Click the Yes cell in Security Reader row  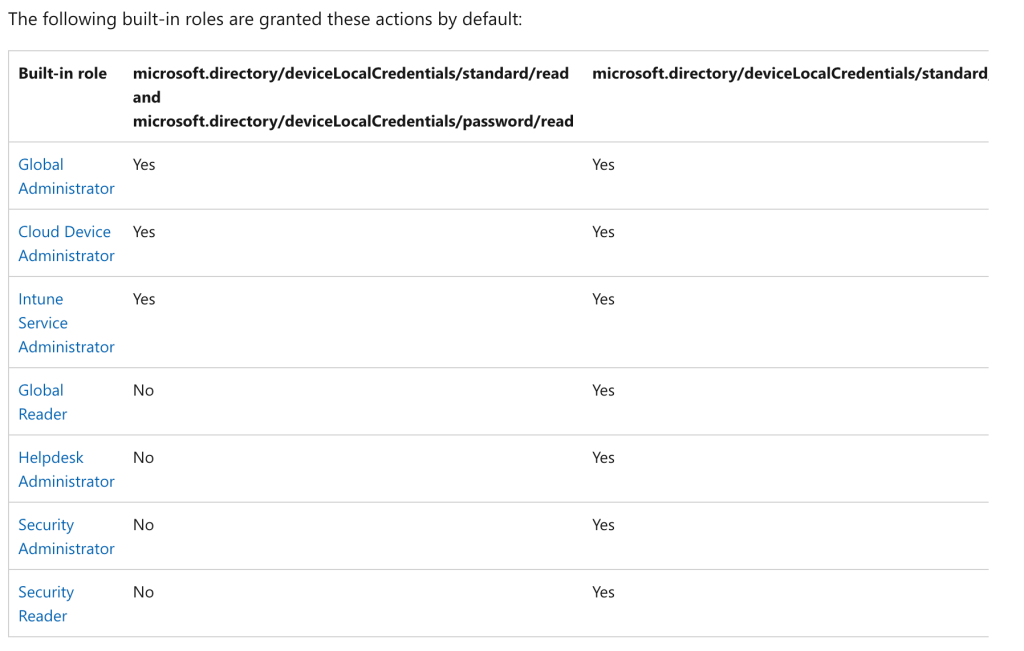(603, 592)
